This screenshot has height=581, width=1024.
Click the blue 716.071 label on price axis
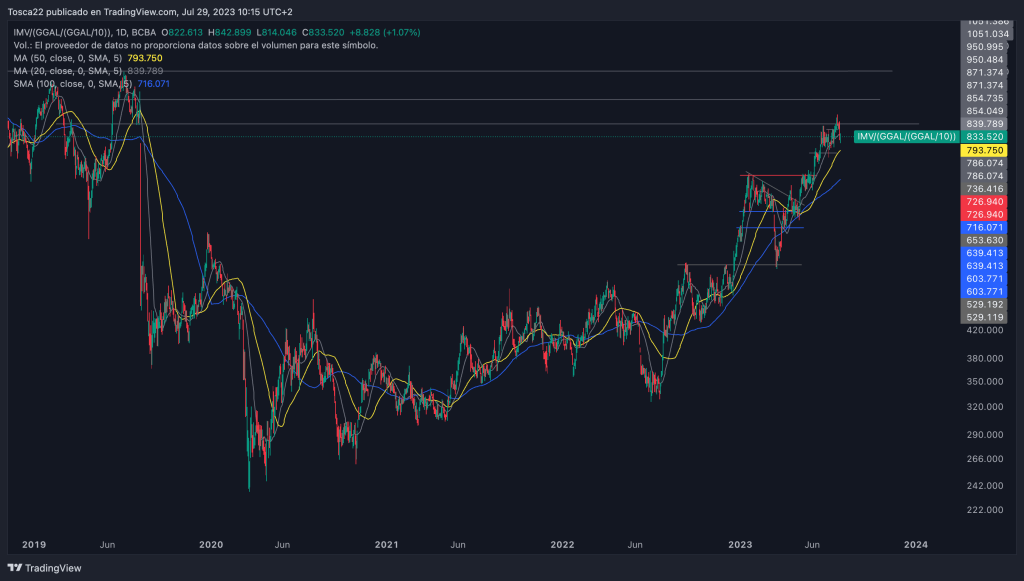tap(984, 228)
